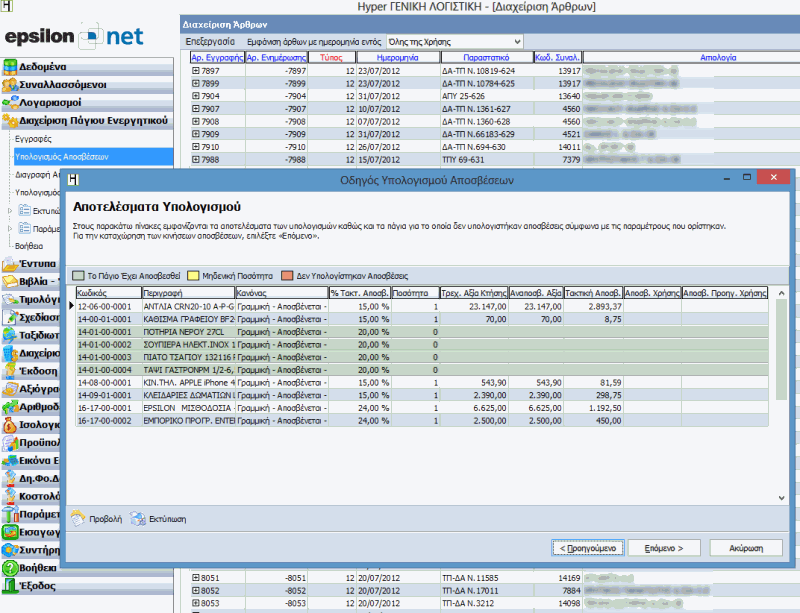Open the Βοήθεια help section icon
Screen dimensions: 800x613
(x=11, y=568)
